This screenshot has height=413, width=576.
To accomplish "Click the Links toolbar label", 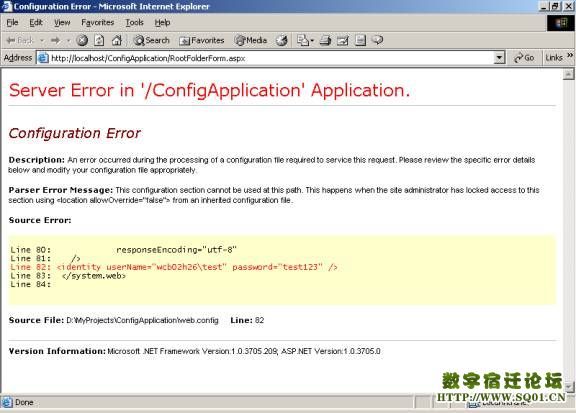I will click(554, 58).
